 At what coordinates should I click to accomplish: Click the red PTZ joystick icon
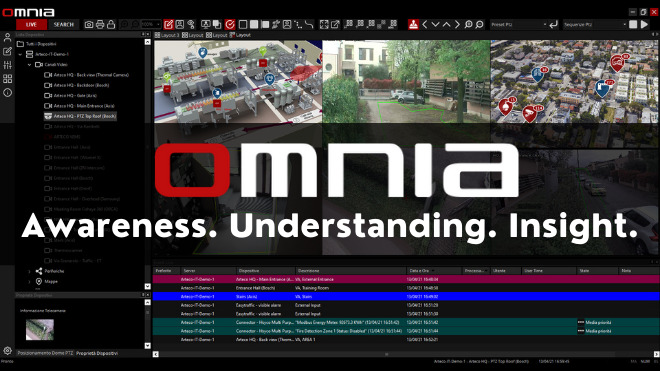[413, 24]
